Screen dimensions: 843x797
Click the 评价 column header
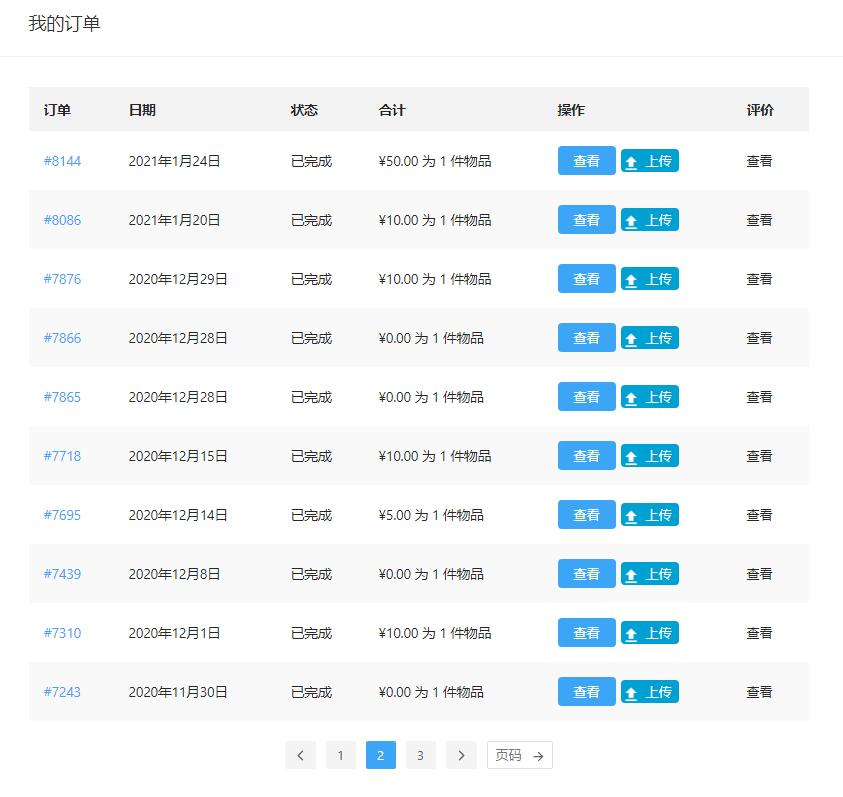[760, 110]
